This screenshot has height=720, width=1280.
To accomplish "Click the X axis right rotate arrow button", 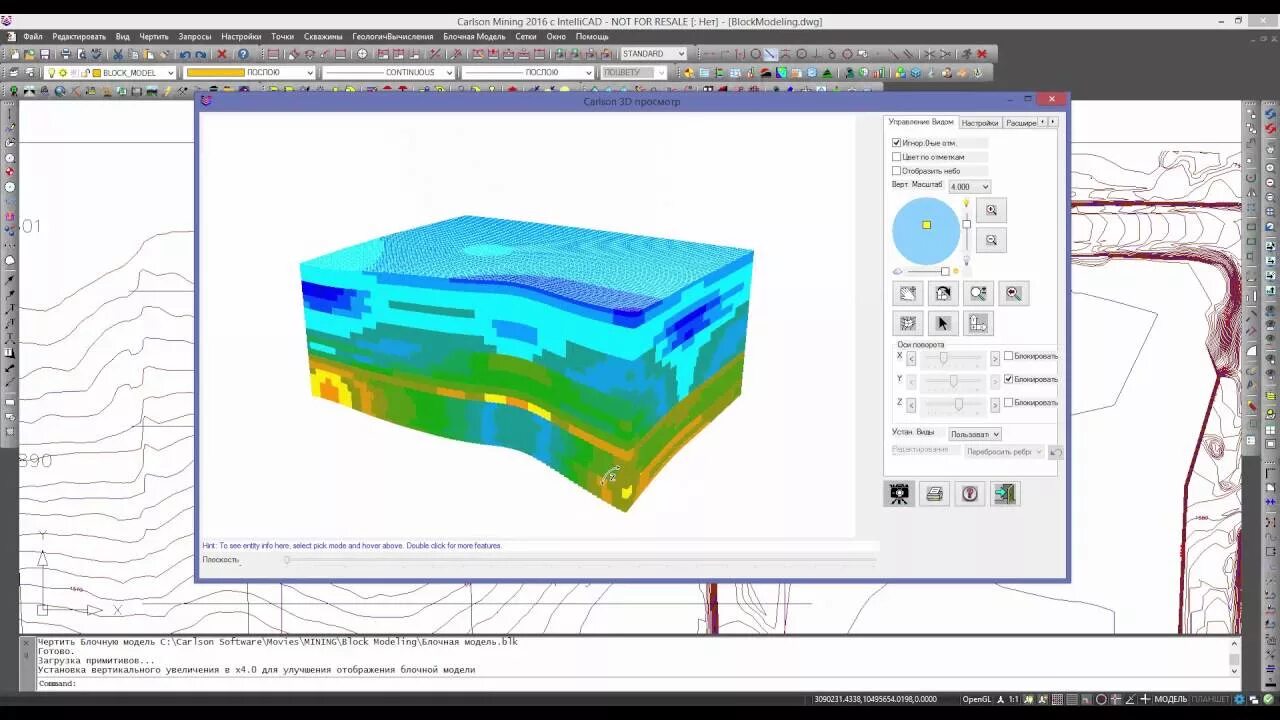I will click(x=995, y=357).
